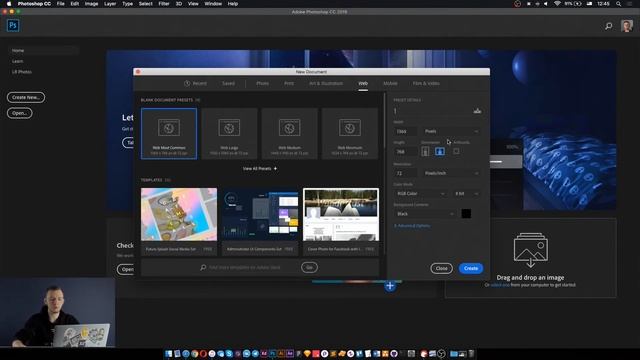Select landscape orientation icon
This screenshot has height=360, width=640.
(440, 151)
